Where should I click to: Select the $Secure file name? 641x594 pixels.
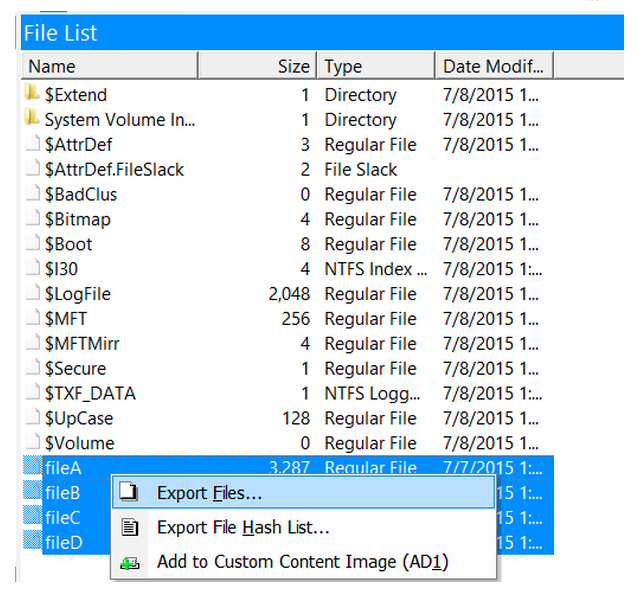(x=76, y=369)
